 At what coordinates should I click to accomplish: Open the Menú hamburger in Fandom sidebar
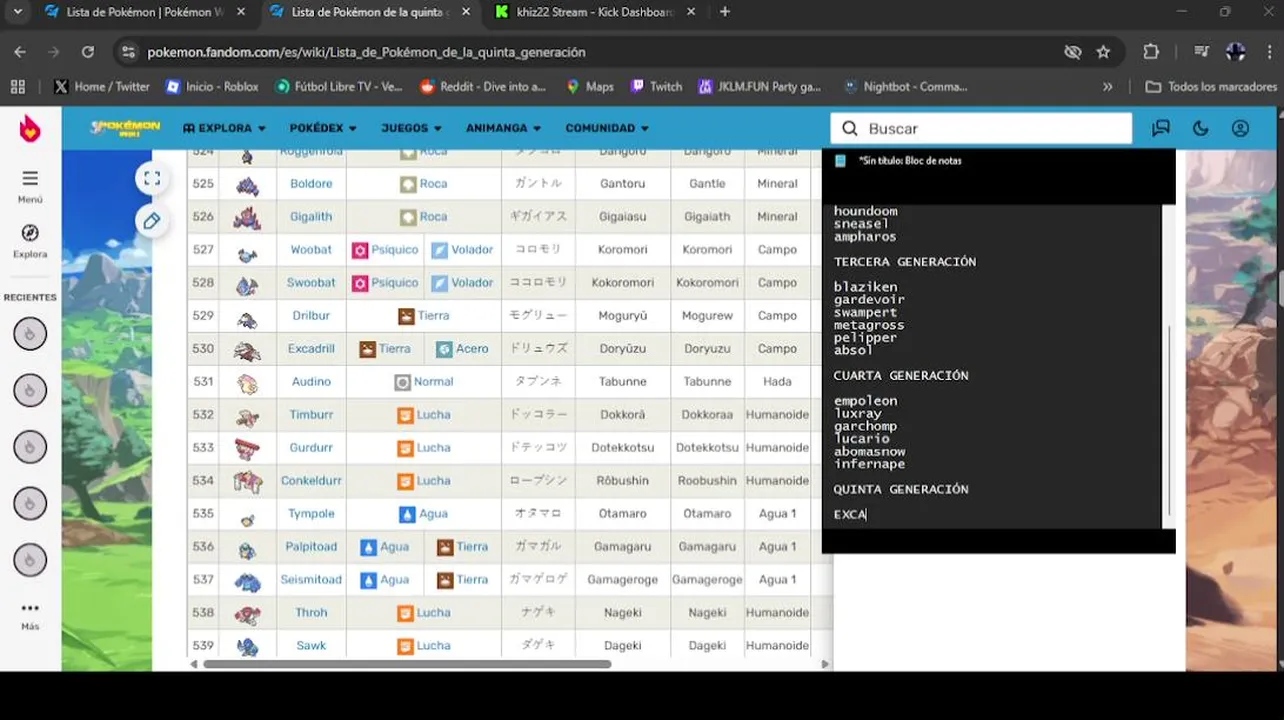(x=30, y=178)
